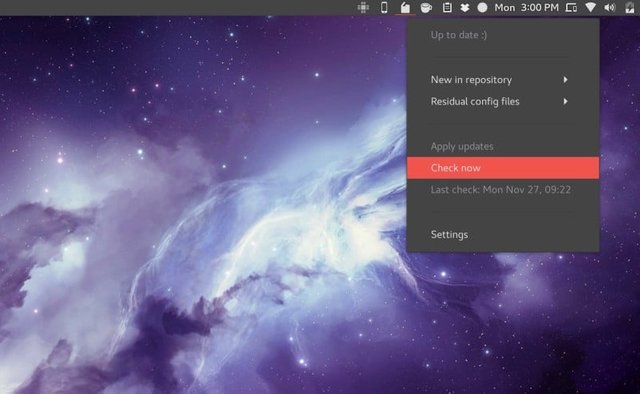Image resolution: width=640 pixels, height=394 pixels.
Task: Click the apt update indicator package icon
Action: (405, 7)
